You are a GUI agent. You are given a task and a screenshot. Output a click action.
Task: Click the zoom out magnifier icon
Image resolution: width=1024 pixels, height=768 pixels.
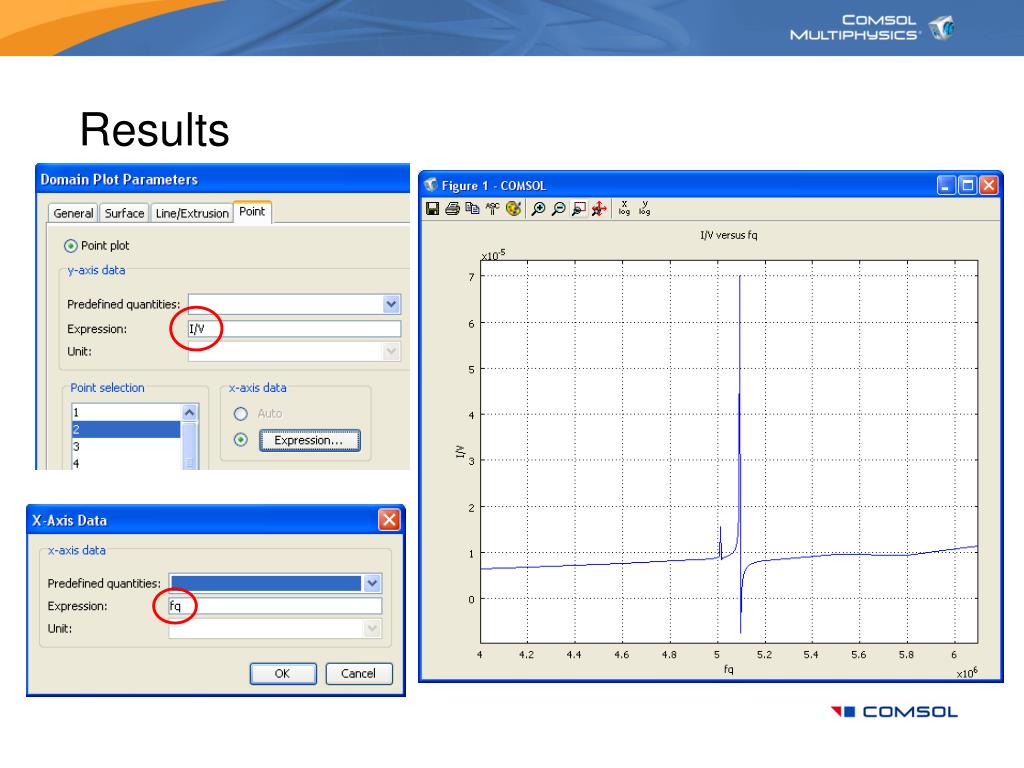point(559,208)
